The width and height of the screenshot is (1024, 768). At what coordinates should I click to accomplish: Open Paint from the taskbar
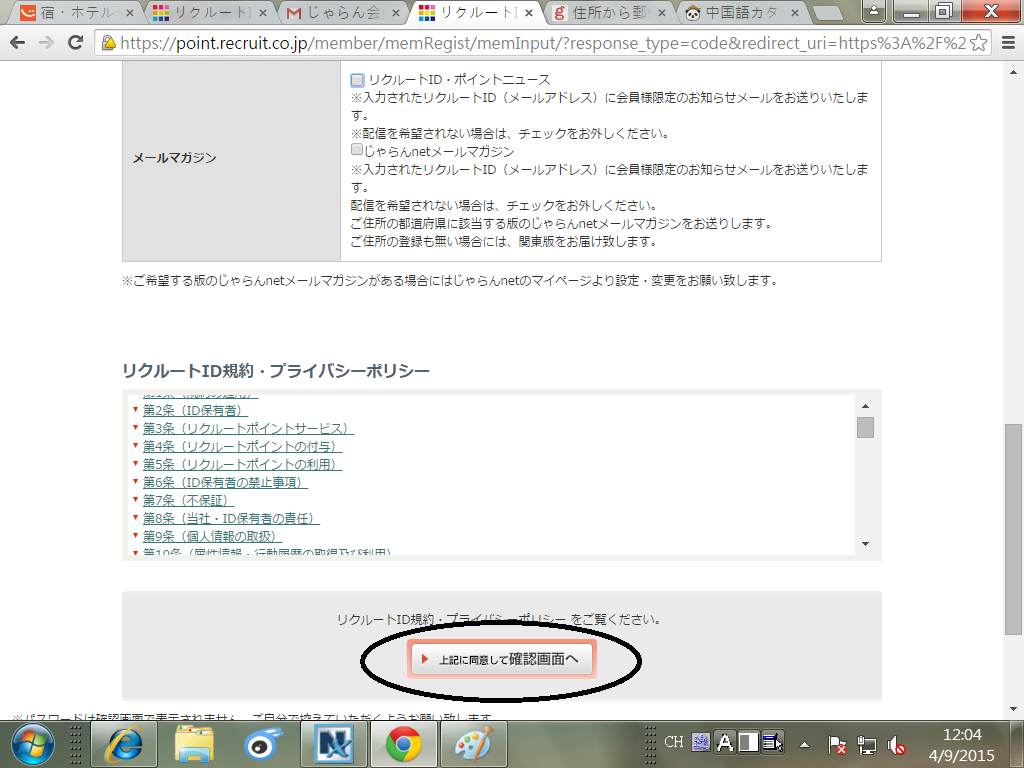[473, 744]
